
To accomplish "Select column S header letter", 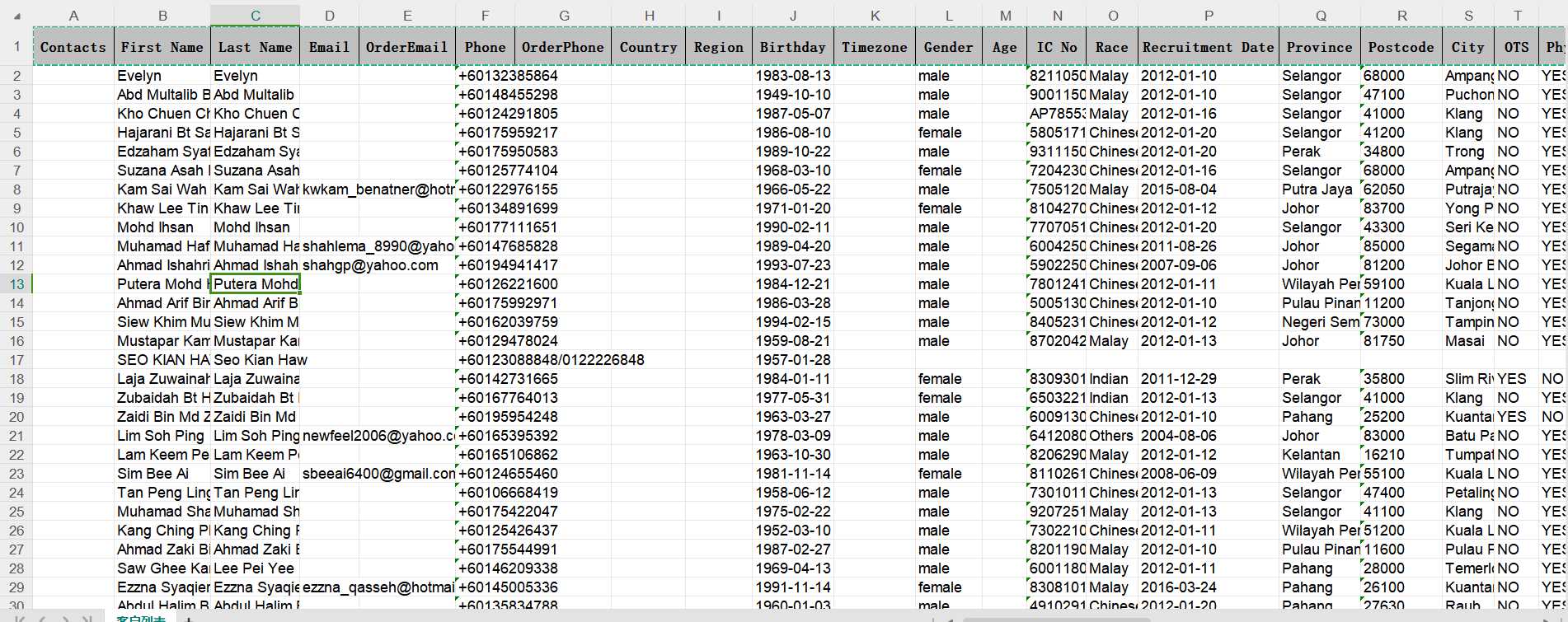I will [1468, 15].
